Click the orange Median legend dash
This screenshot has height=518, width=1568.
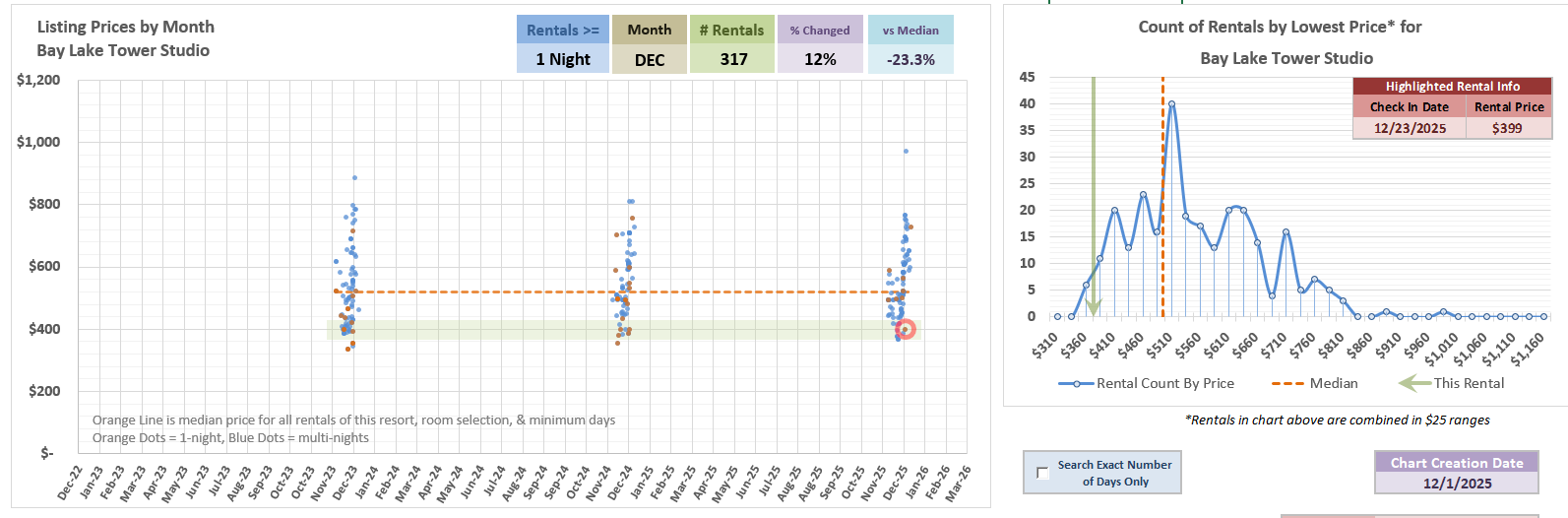(1287, 383)
